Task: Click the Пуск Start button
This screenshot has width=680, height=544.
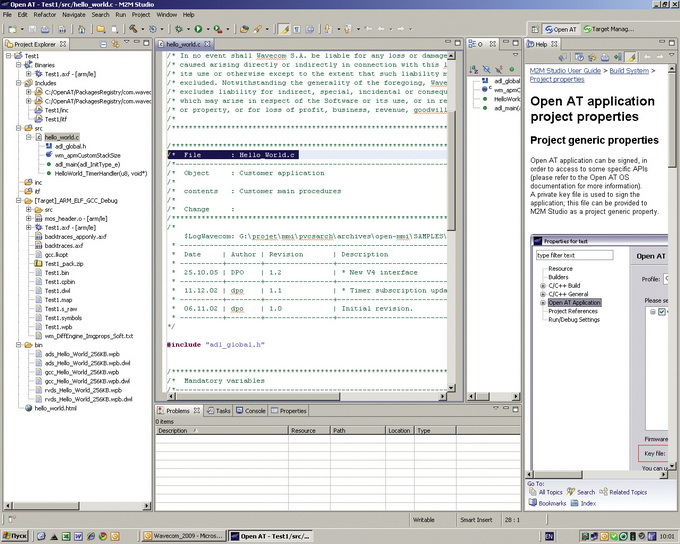Action: 14,536
